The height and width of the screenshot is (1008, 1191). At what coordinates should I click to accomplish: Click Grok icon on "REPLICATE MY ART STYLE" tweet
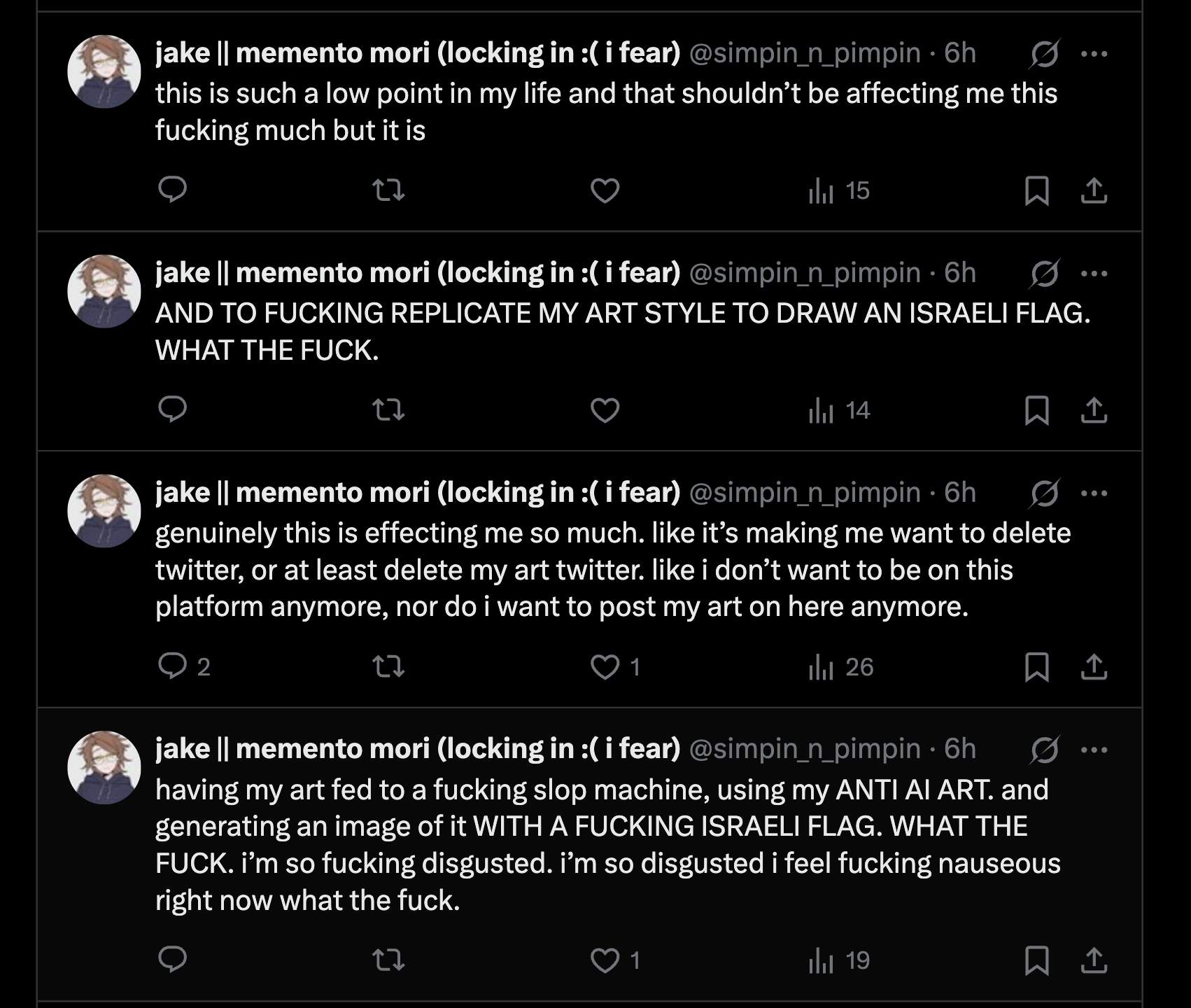[x=1044, y=274]
